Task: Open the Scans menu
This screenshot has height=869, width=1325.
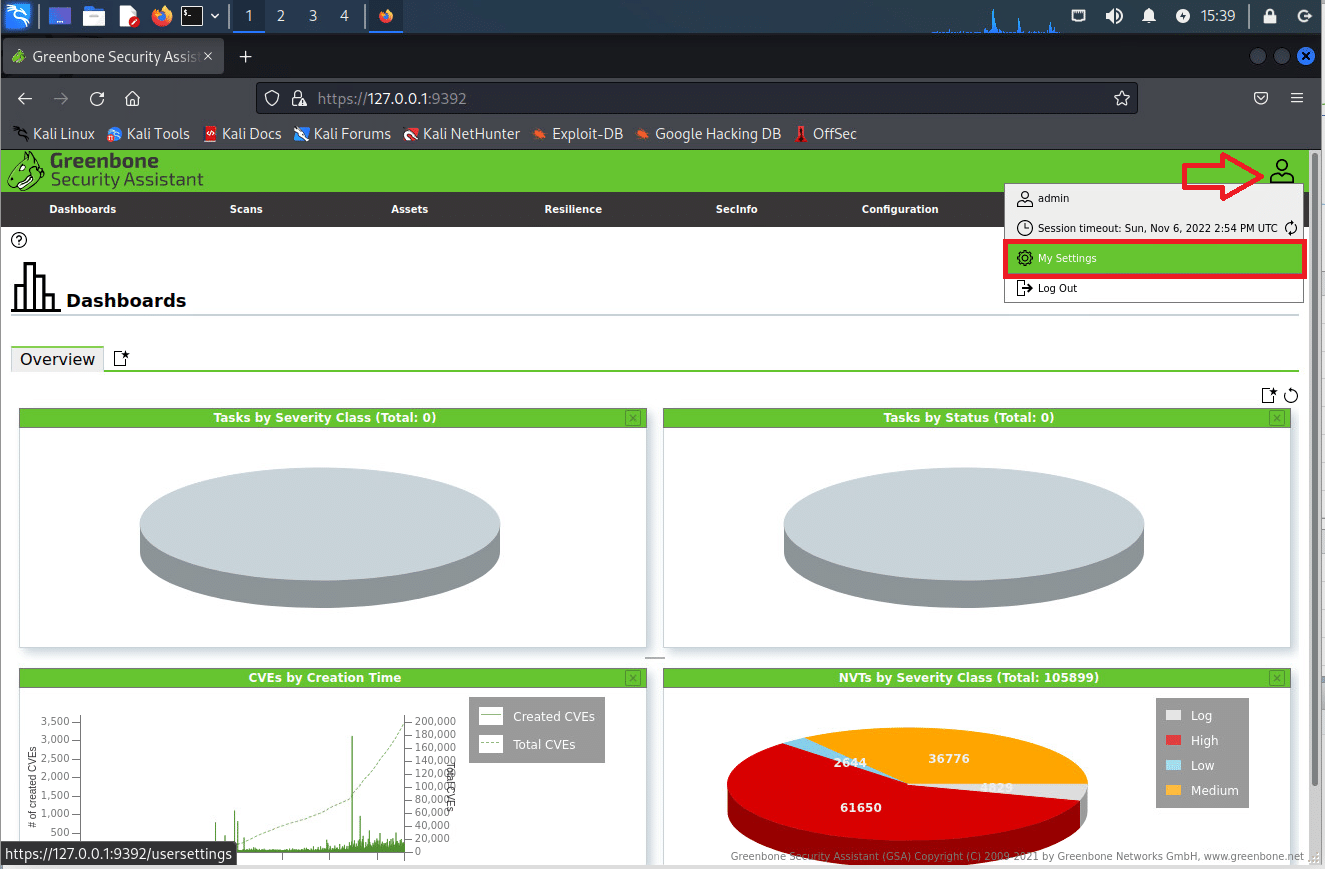Action: coord(246,209)
